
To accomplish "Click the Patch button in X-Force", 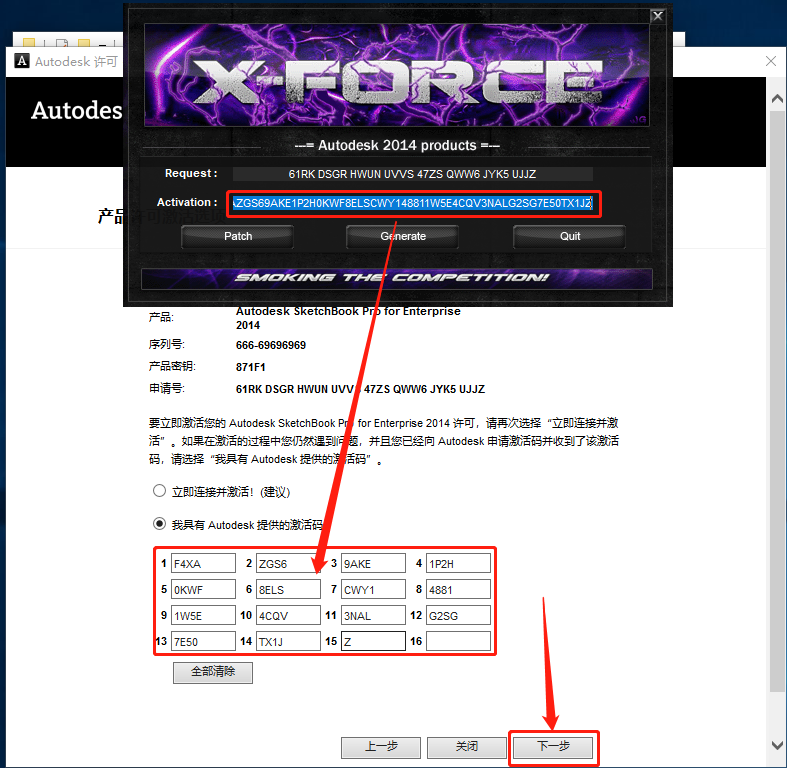I will [237, 236].
